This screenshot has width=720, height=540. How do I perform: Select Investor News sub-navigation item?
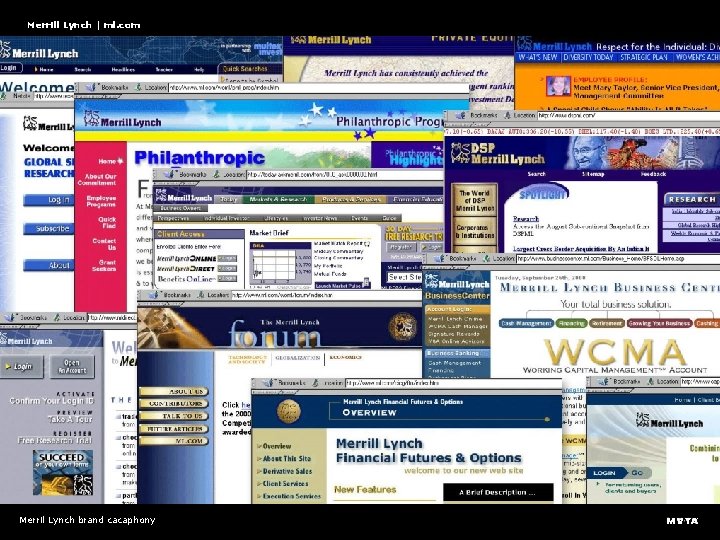pyautogui.click(x=320, y=218)
